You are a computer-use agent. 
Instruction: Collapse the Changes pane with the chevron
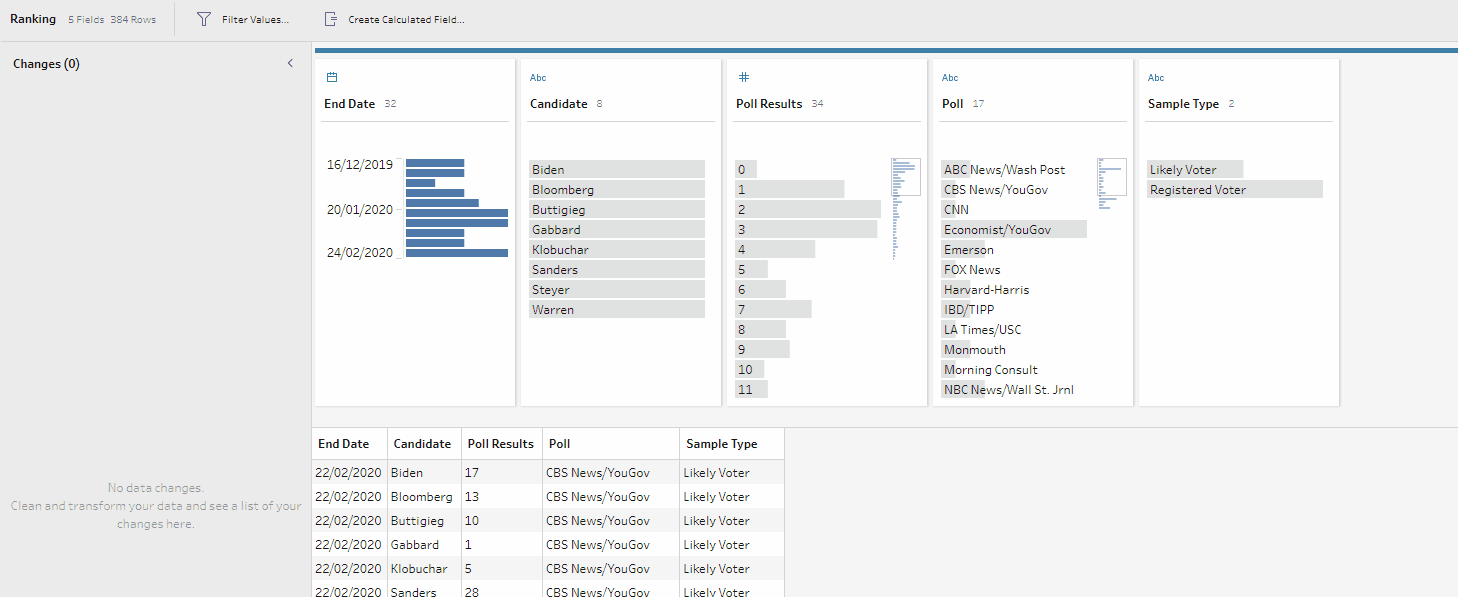pos(291,63)
